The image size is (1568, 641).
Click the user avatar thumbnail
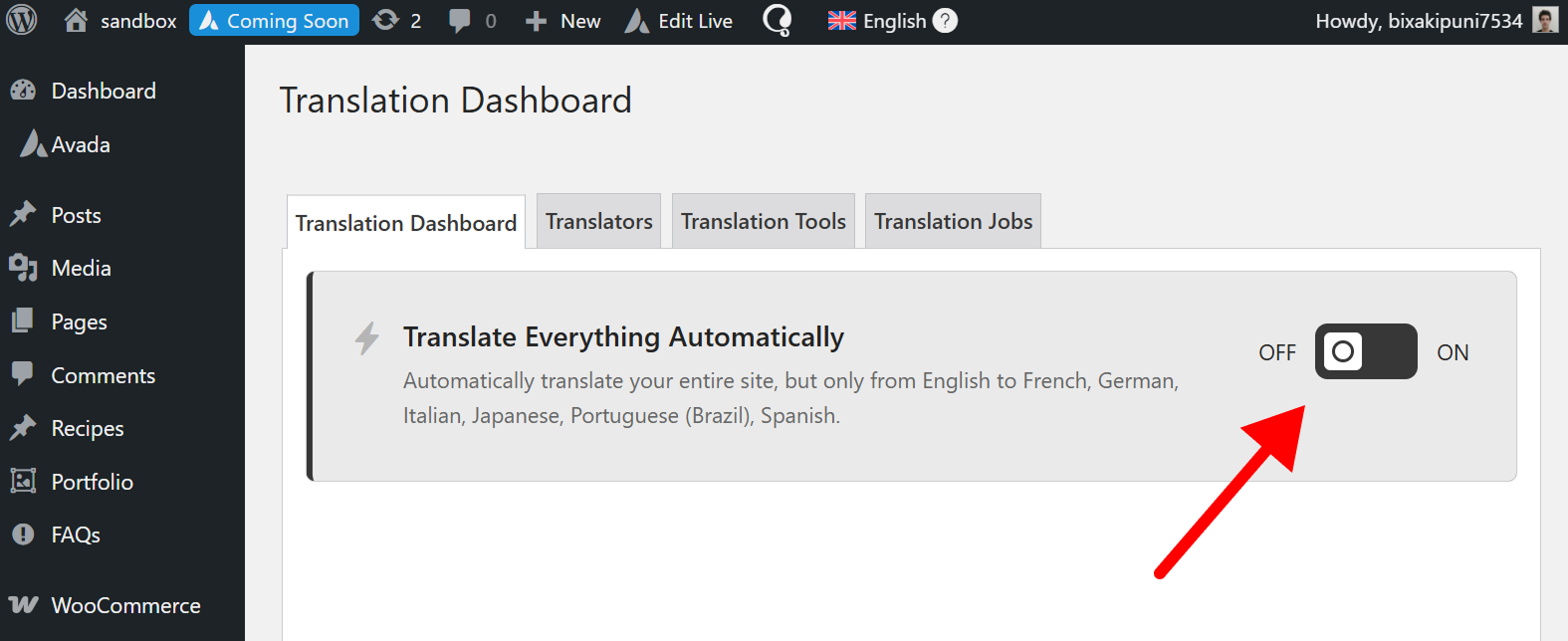(x=1545, y=21)
